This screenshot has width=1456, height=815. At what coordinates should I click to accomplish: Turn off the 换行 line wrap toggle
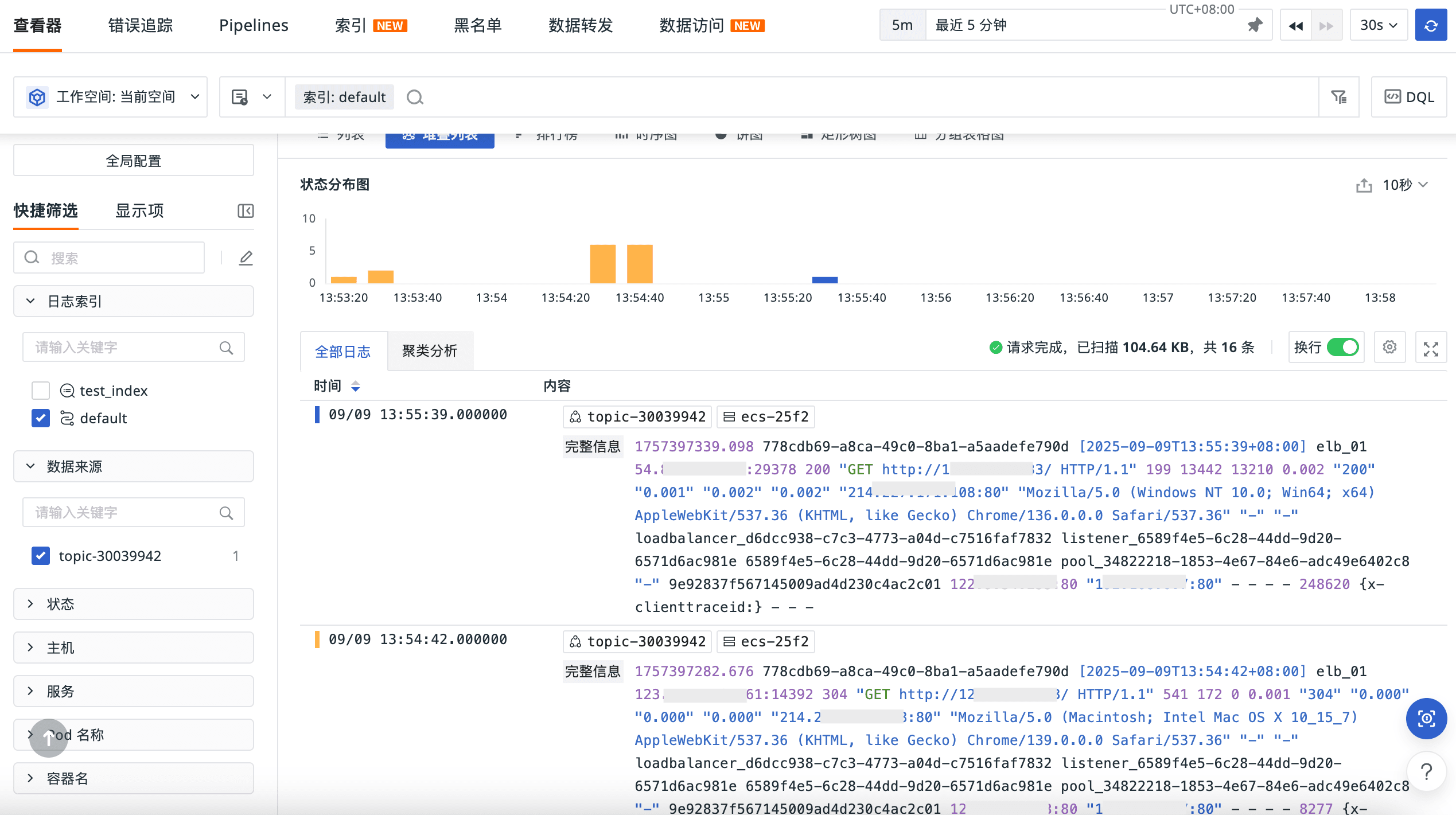1342,347
